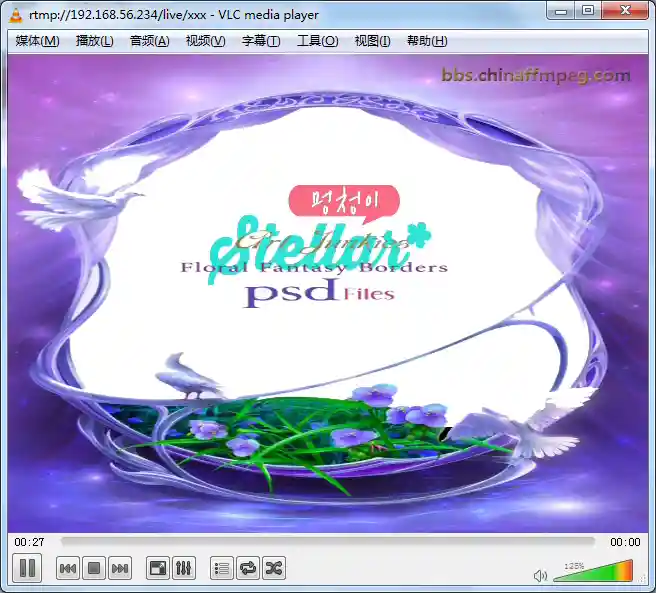The image size is (656, 593).
Task: Click the VLC cone title icon
Action: coord(16,15)
